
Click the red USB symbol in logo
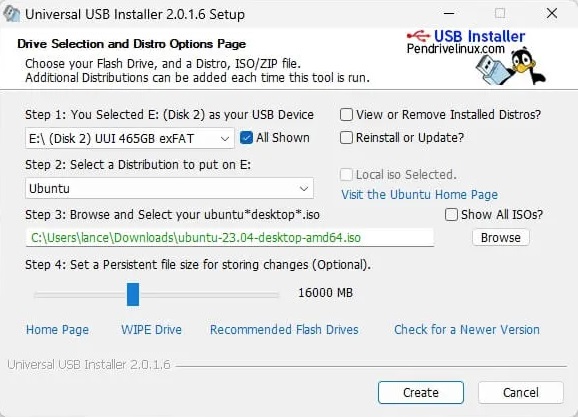[x=418, y=36]
